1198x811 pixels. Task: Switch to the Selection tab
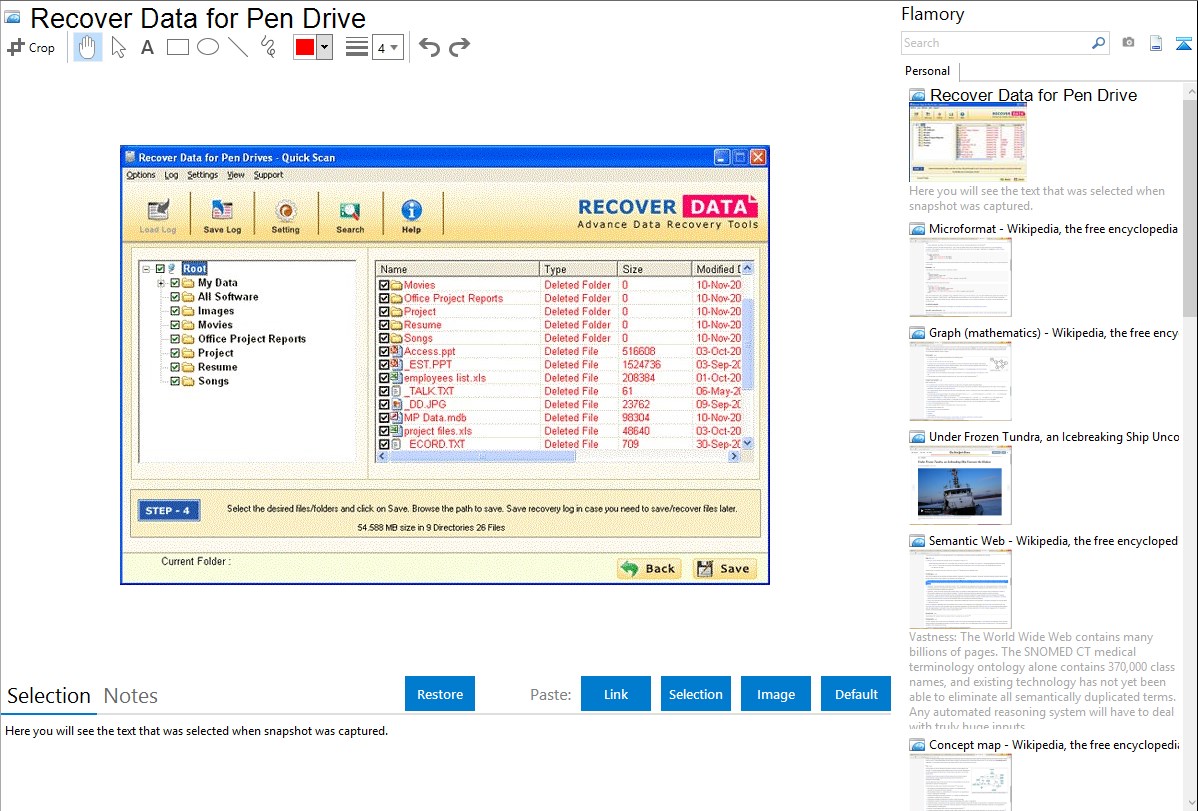(x=49, y=696)
